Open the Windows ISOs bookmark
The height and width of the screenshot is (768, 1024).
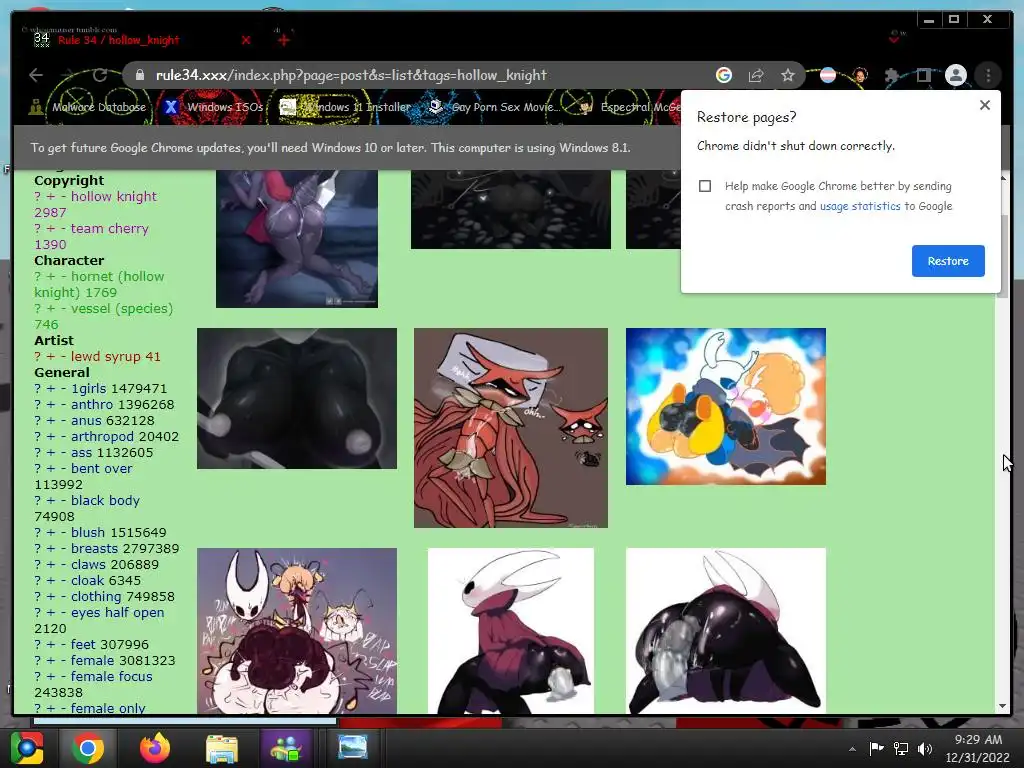(214, 107)
